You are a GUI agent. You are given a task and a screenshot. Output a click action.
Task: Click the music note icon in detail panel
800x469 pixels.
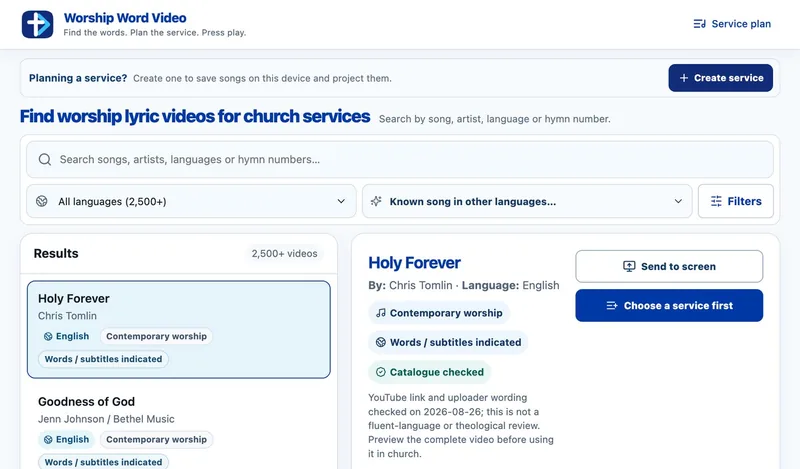(x=381, y=313)
